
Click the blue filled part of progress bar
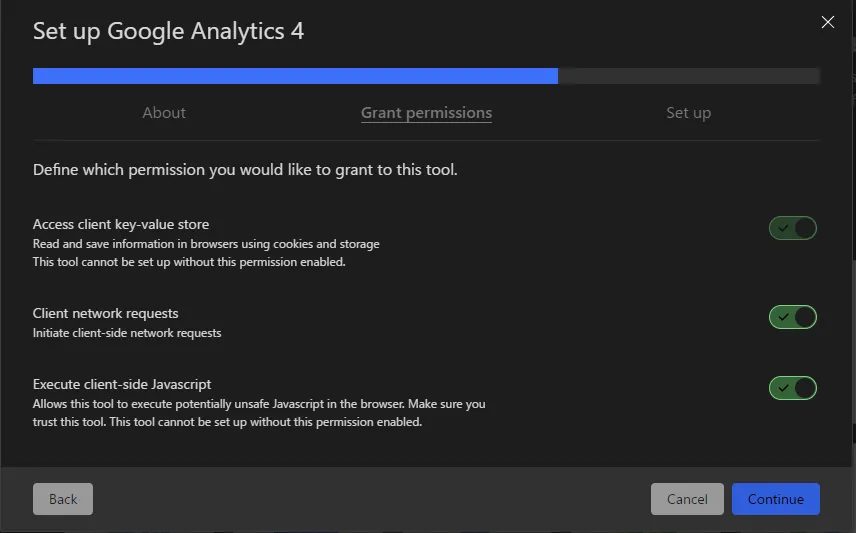click(x=295, y=76)
